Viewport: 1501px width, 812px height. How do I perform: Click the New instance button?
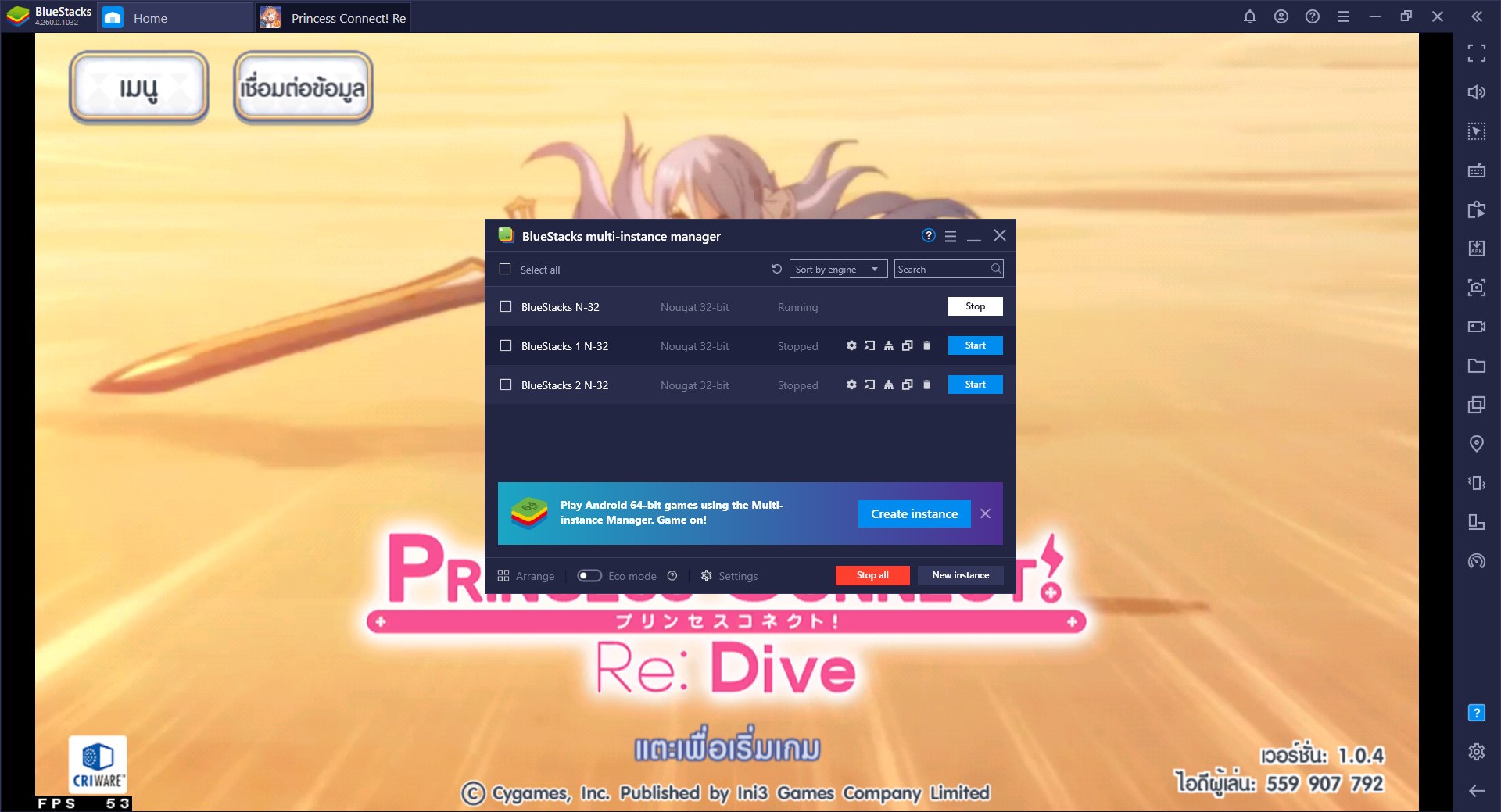coord(960,575)
